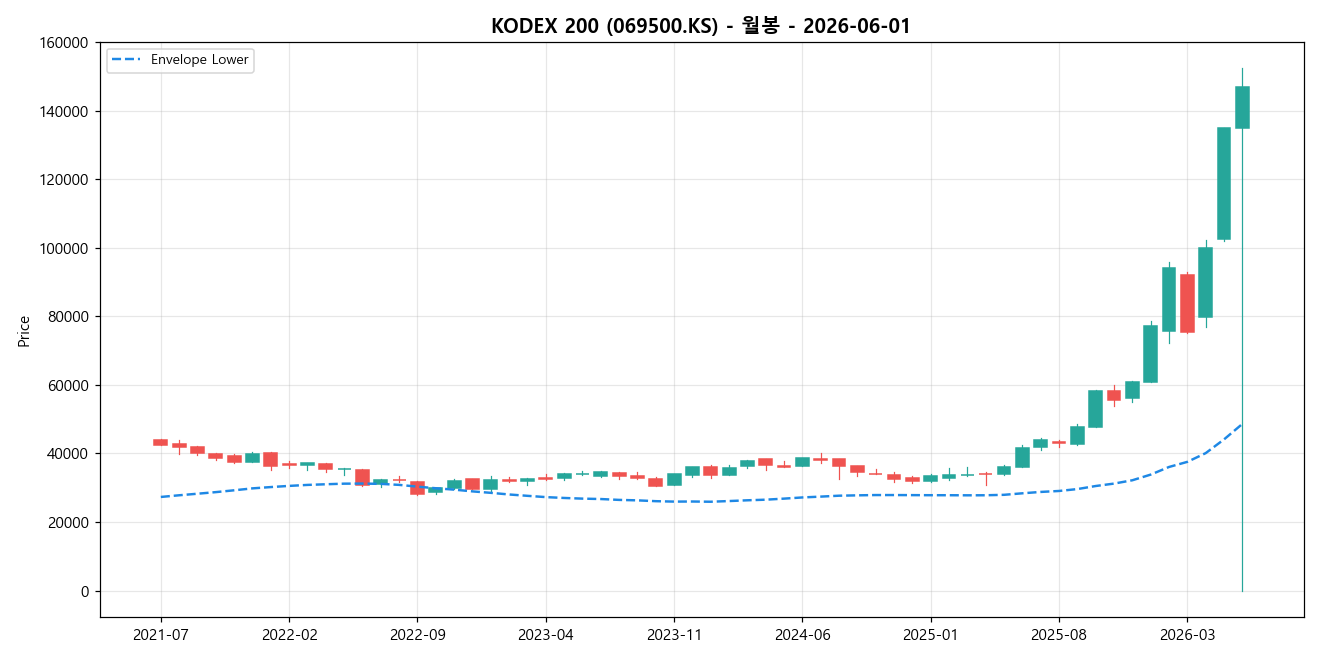Select the 2023-04 x-axis date label

click(x=546, y=634)
